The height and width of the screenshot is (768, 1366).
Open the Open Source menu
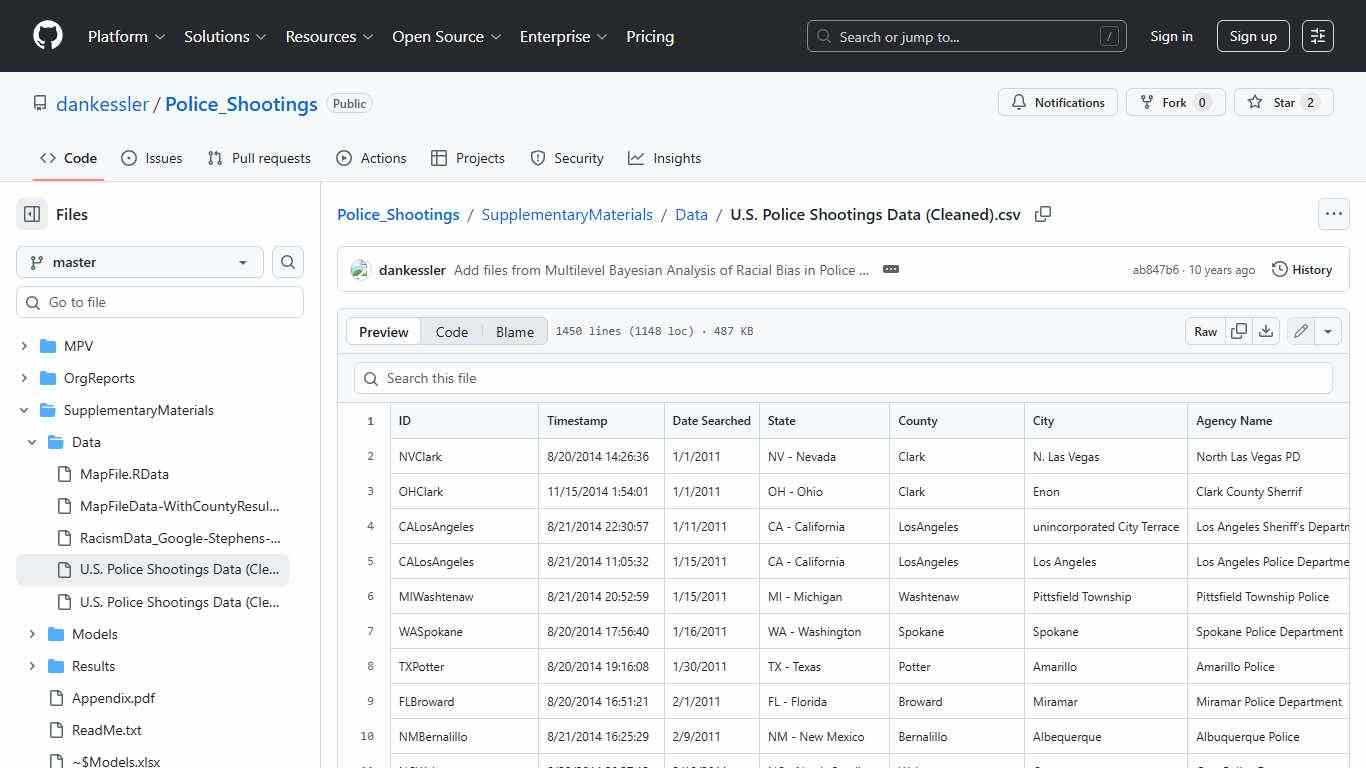446,36
